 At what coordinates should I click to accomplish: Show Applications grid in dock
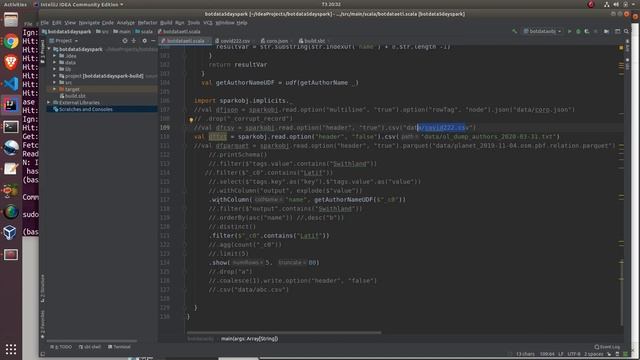tap(11, 349)
